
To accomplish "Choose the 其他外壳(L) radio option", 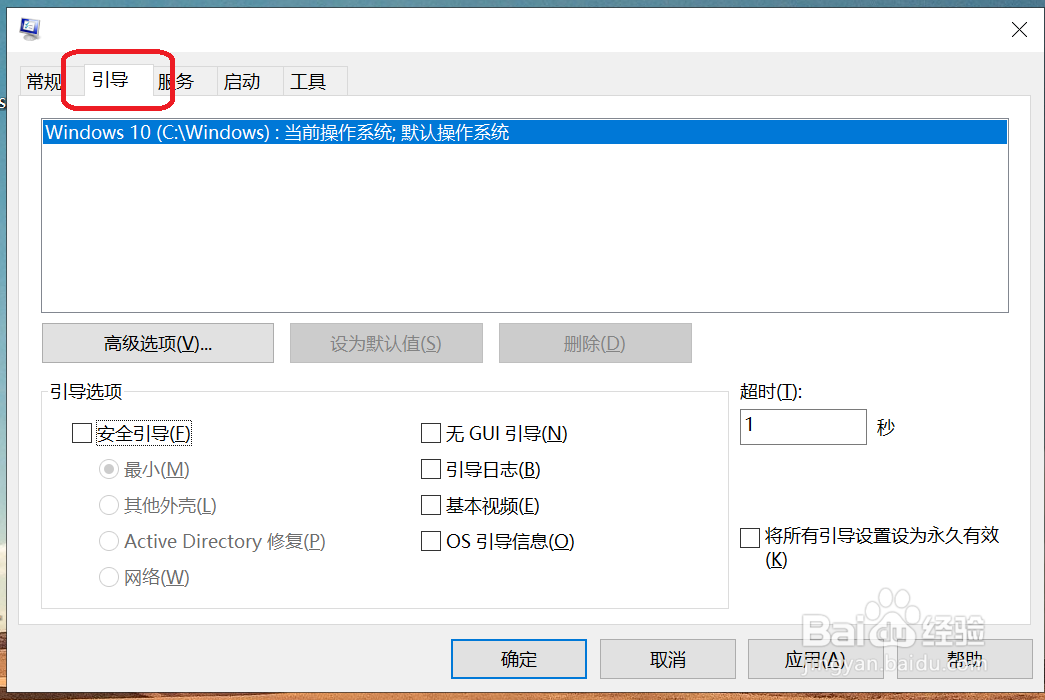I will coord(109,505).
